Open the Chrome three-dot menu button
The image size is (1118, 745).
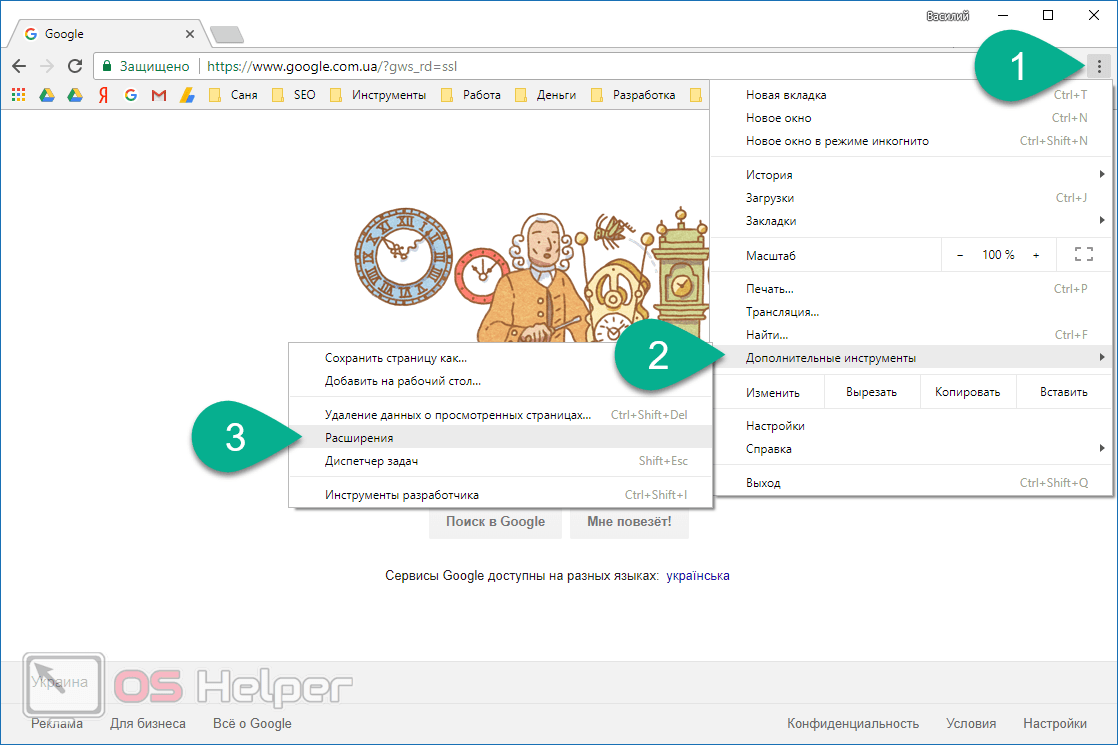1099,66
